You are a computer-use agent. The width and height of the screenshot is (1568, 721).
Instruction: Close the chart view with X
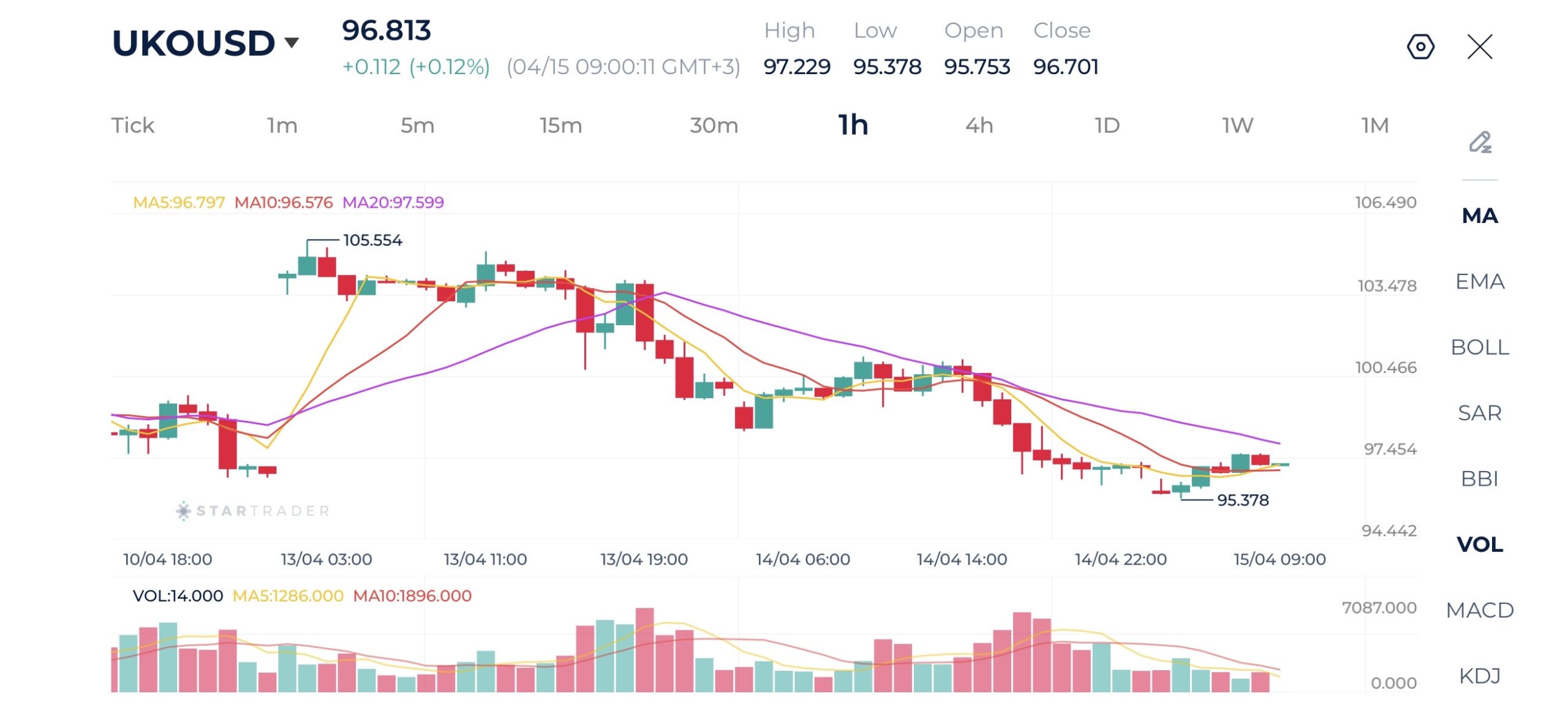(1480, 47)
